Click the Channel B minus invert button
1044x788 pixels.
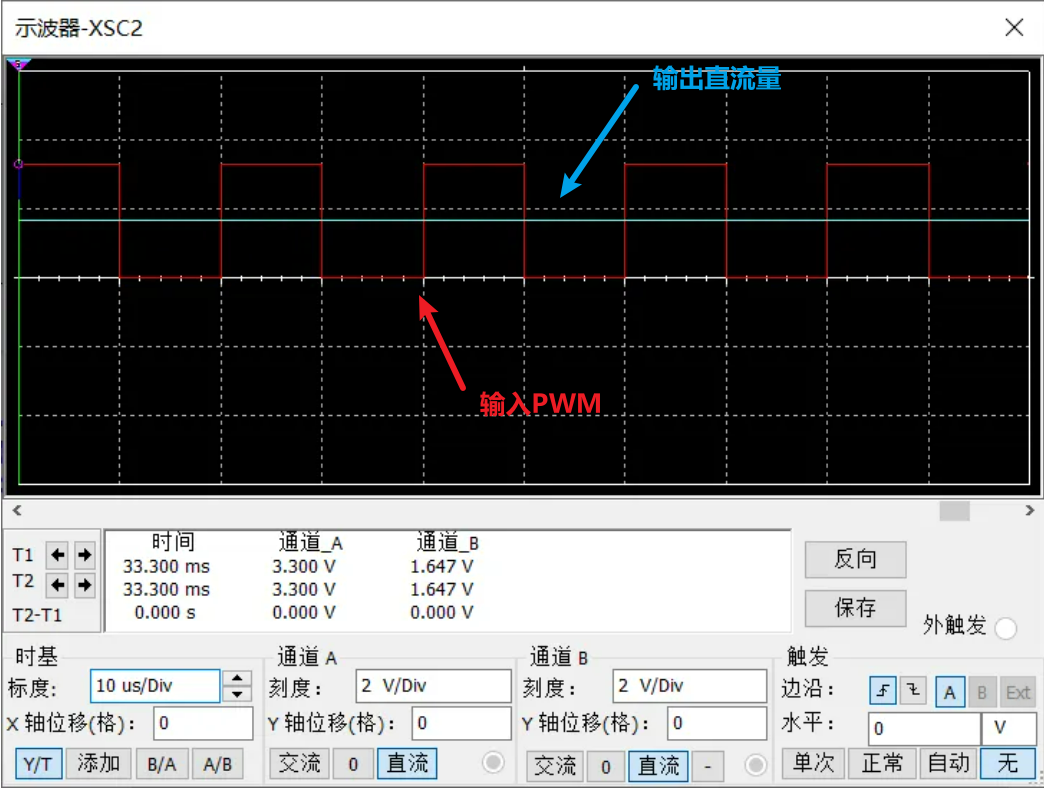[707, 766]
